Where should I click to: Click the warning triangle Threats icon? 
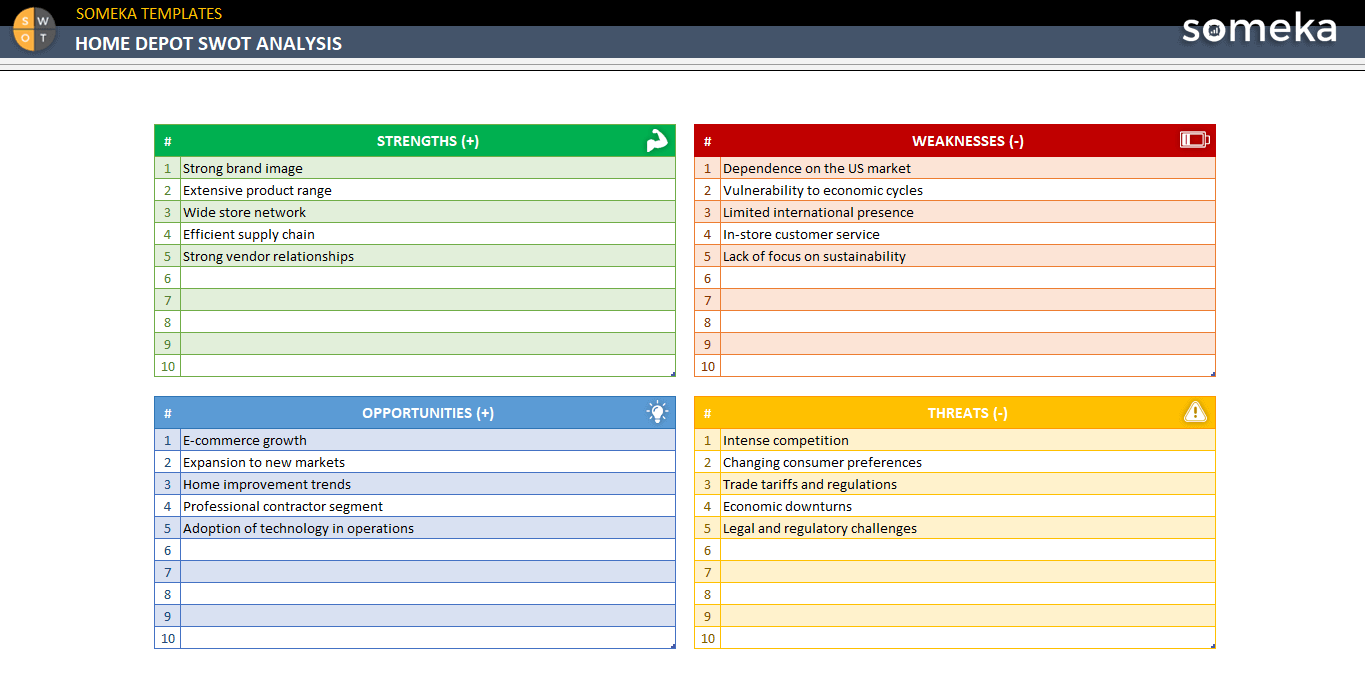(x=1195, y=412)
